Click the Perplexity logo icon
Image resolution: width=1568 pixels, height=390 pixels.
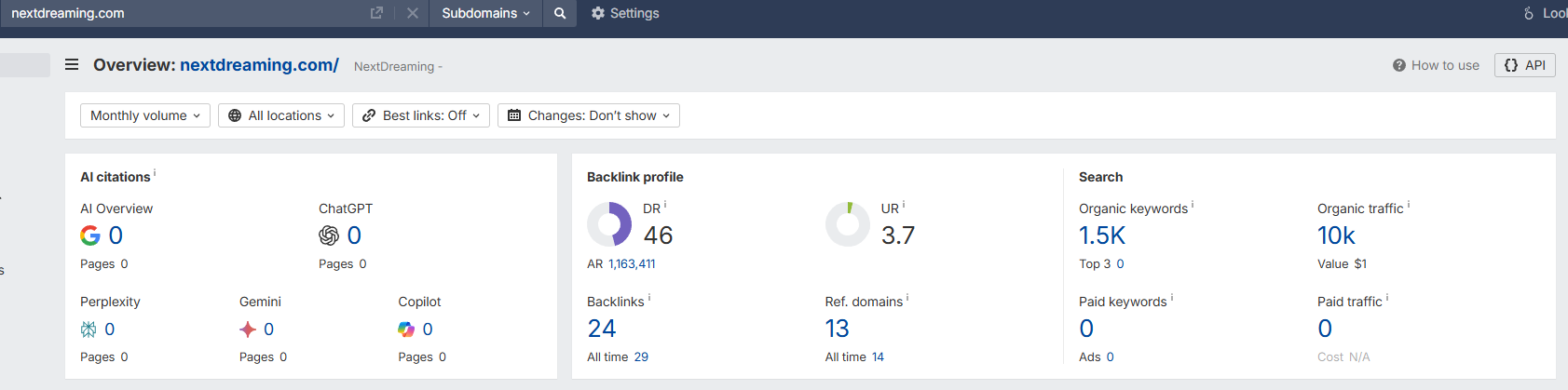pyautogui.click(x=89, y=329)
